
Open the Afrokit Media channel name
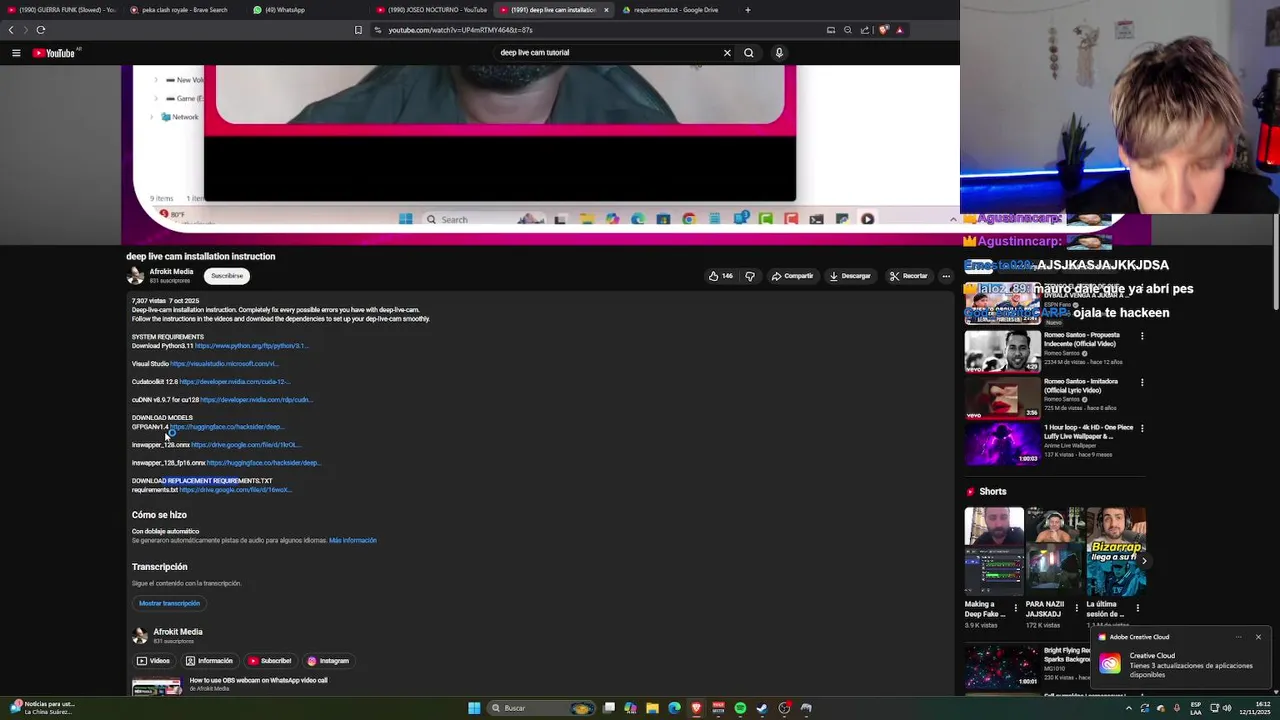(x=171, y=272)
